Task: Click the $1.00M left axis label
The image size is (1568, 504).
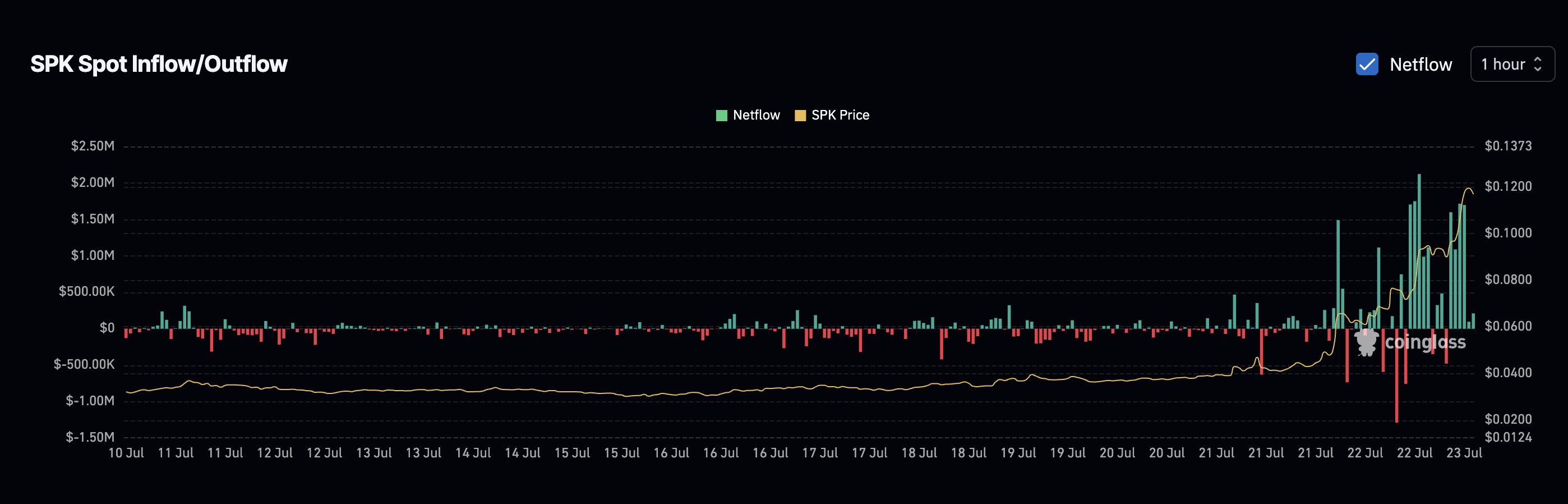Action: pos(93,255)
